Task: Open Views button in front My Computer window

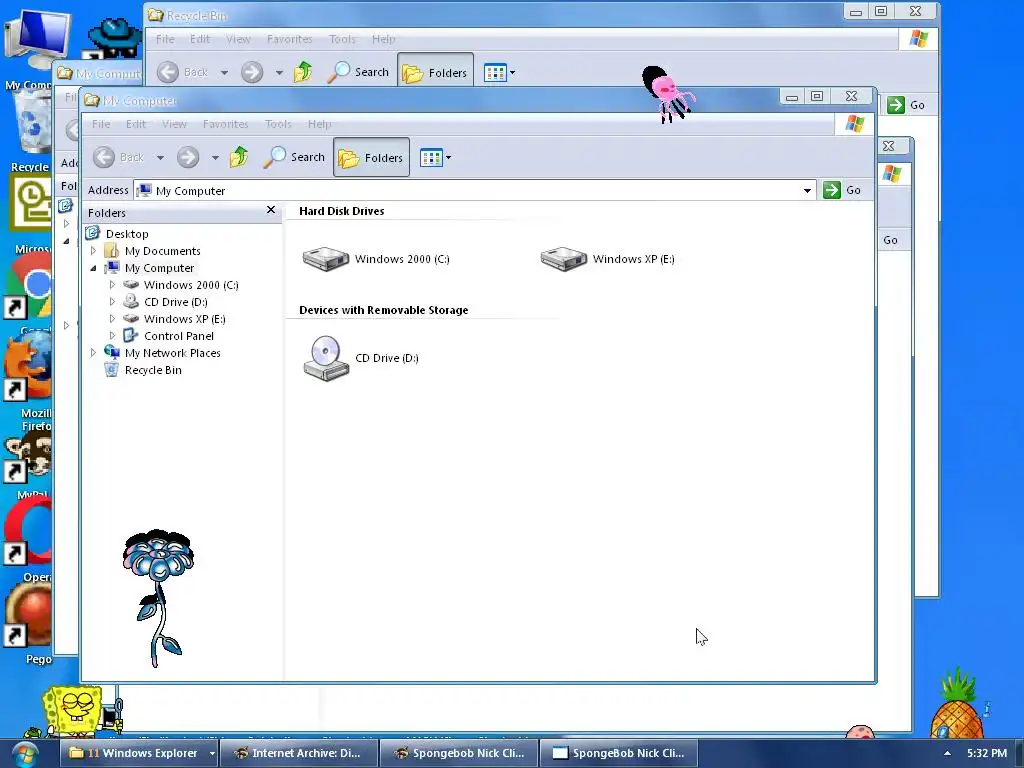Action: pos(431,157)
